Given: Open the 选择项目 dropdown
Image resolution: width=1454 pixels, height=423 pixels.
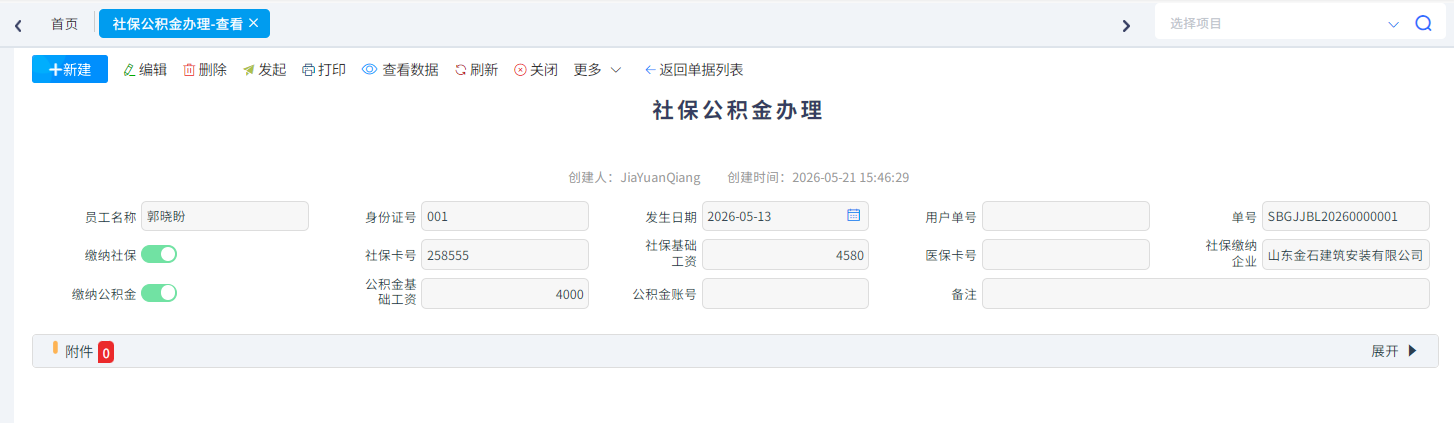Looking at the screenshot, I should coord(1283,24).
